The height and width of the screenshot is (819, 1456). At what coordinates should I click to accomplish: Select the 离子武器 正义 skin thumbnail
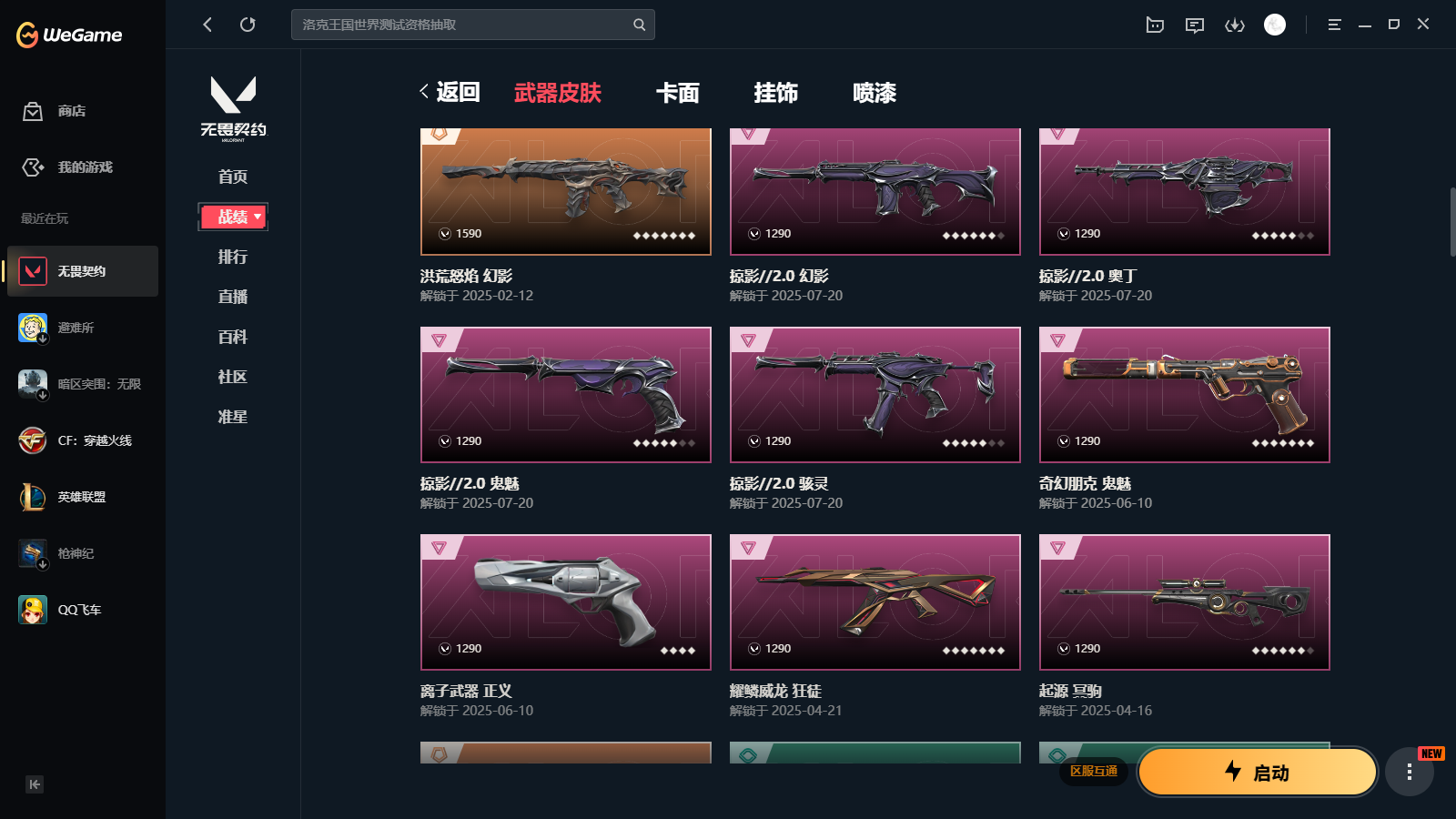[x=566, y=602]
